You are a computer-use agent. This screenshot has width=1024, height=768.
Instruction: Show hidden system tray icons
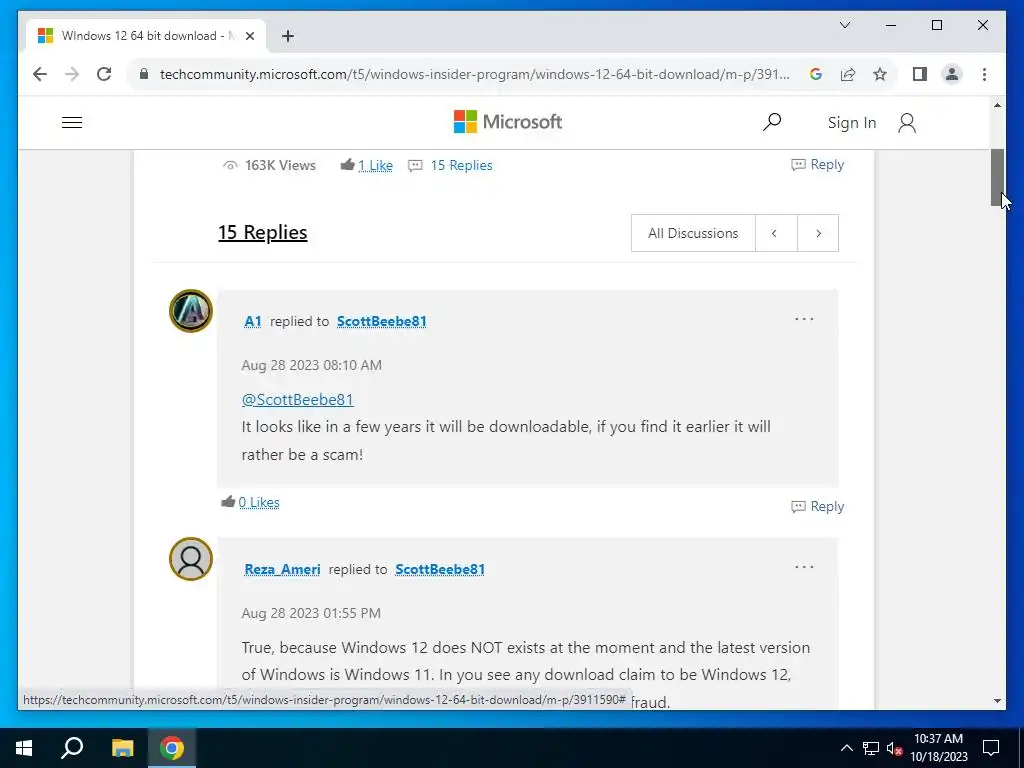click(846, 748)
